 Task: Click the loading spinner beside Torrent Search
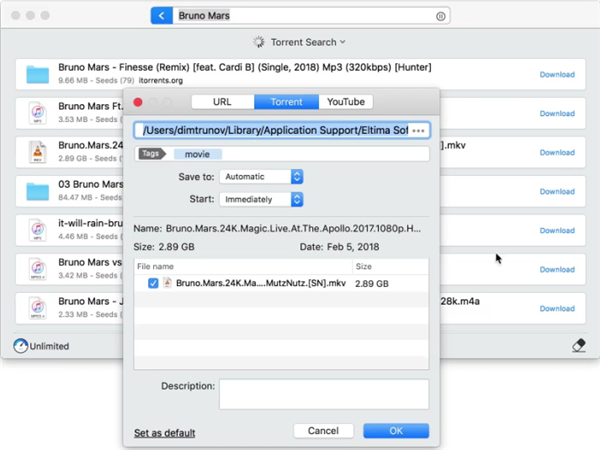(x=259, y=42)
